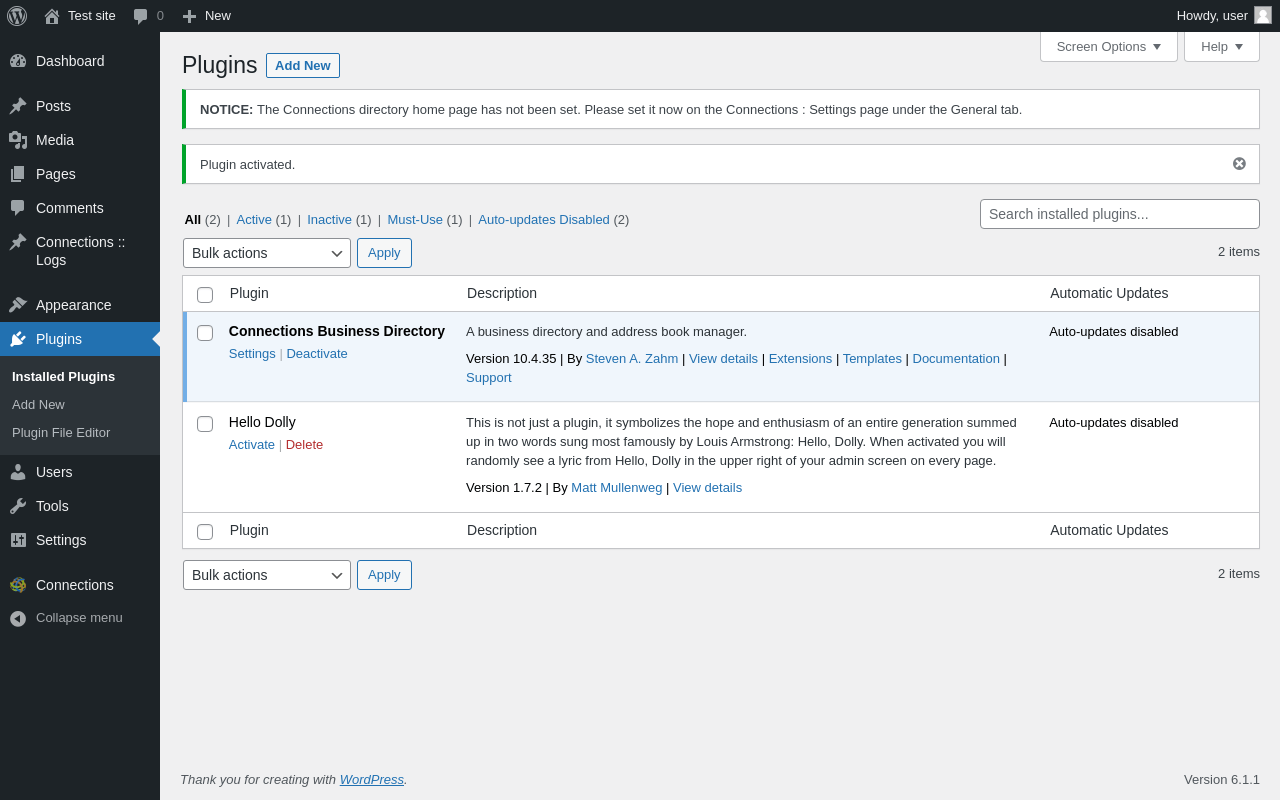Expand the Screen Options panel

click(x=1108, y=46)
